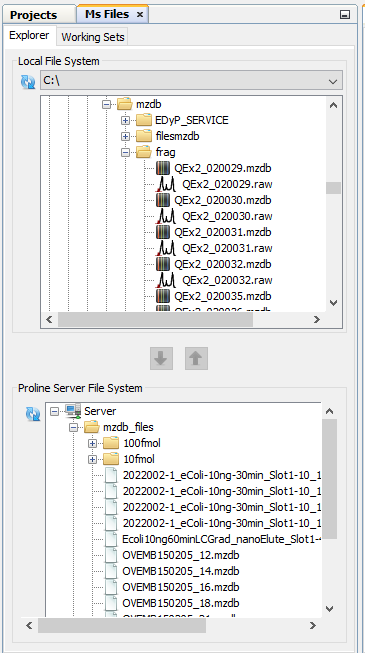
Task: Select QEx2_020031.mzdb file name
Action: 223,232
